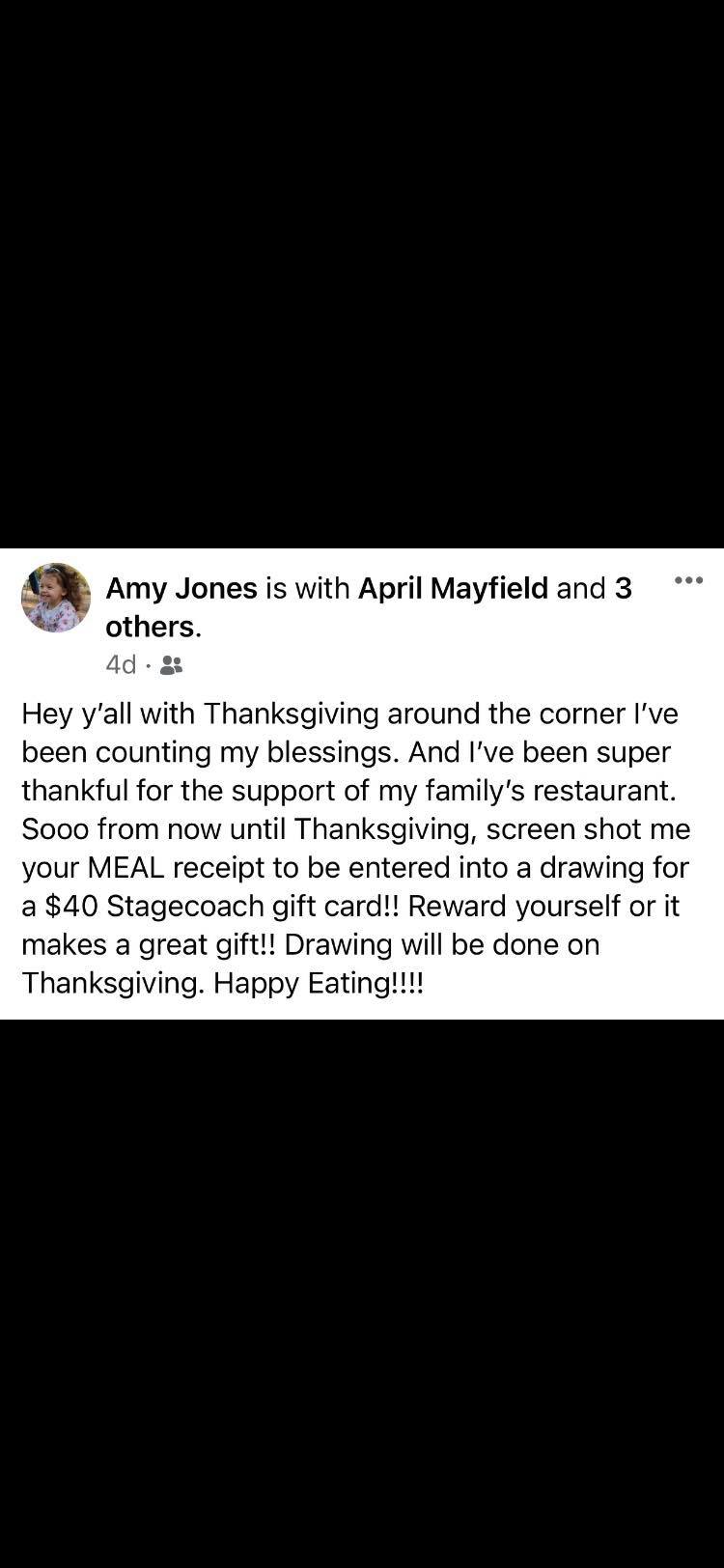
Task: Open the three-dot post options menu
Action: (688, 580)
